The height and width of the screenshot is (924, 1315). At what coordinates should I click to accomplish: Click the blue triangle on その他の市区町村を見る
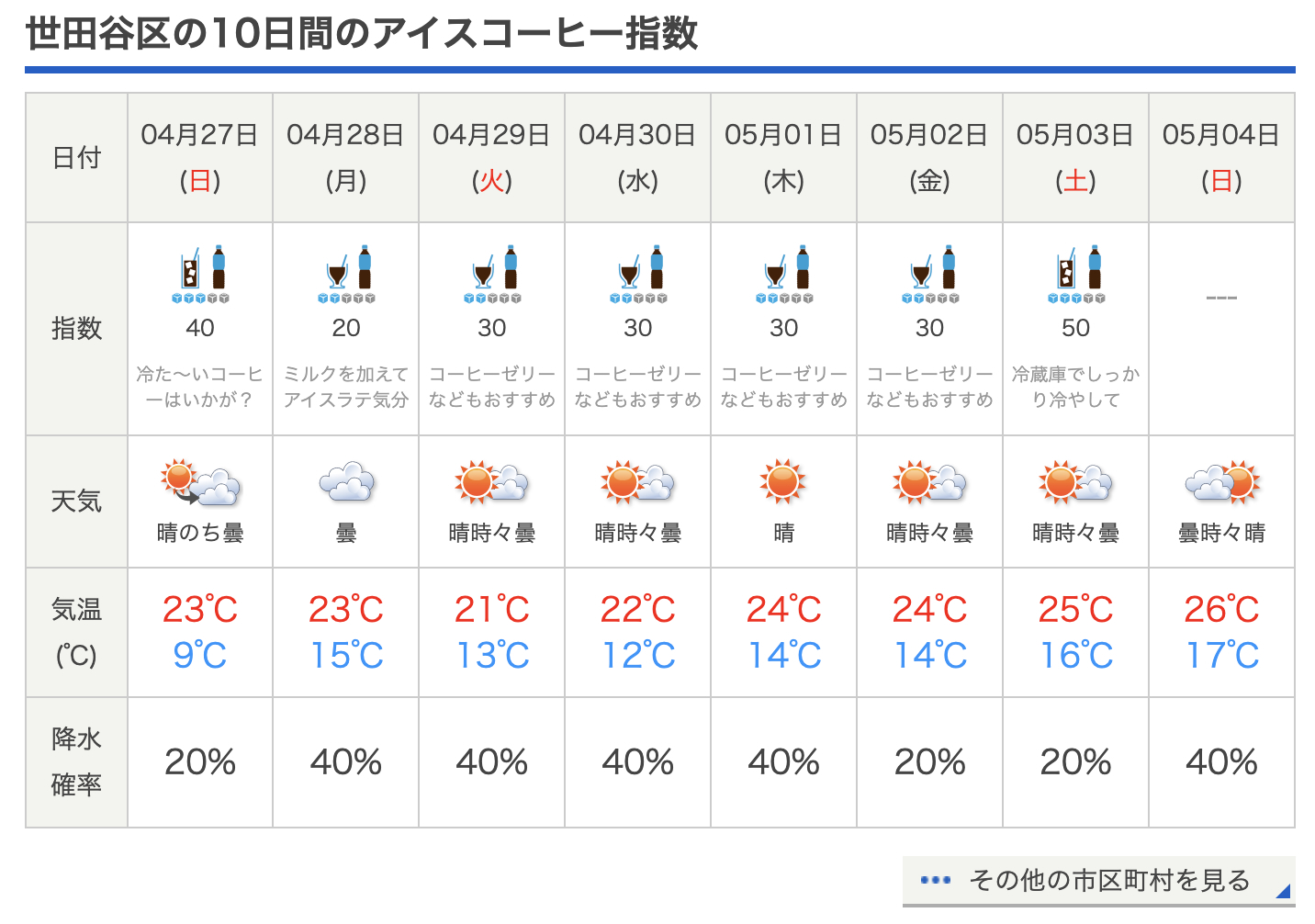click(x=1284, y=891)
